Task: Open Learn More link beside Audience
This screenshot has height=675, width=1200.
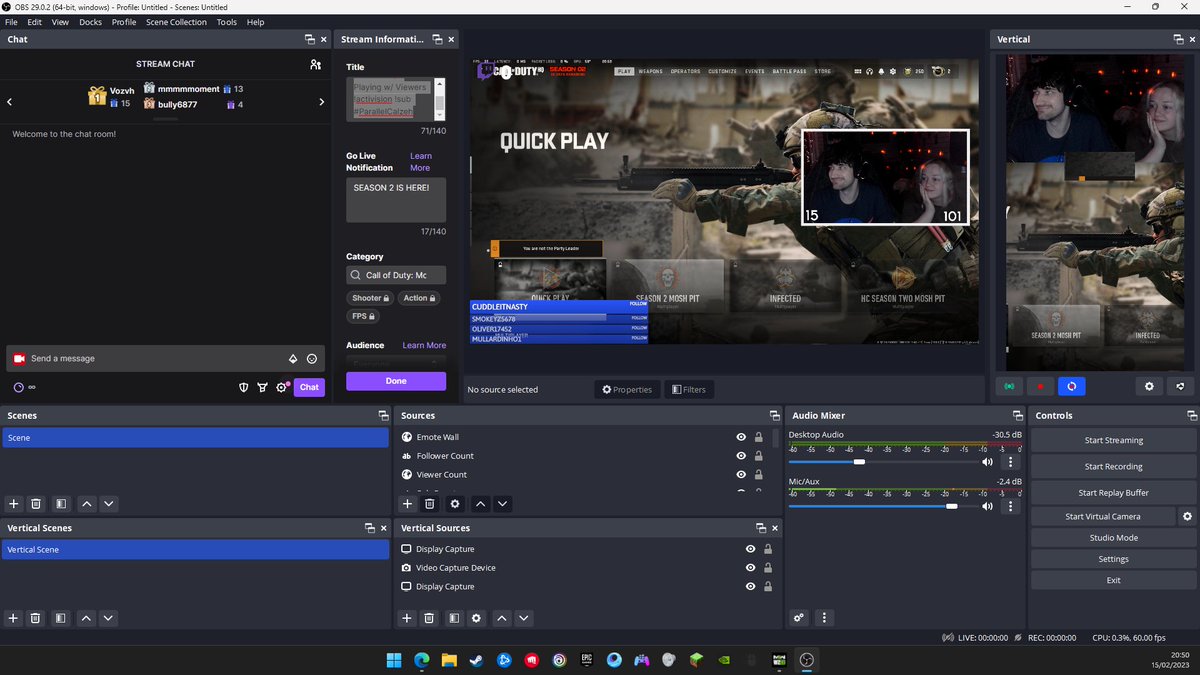Action: click(424, 345)
